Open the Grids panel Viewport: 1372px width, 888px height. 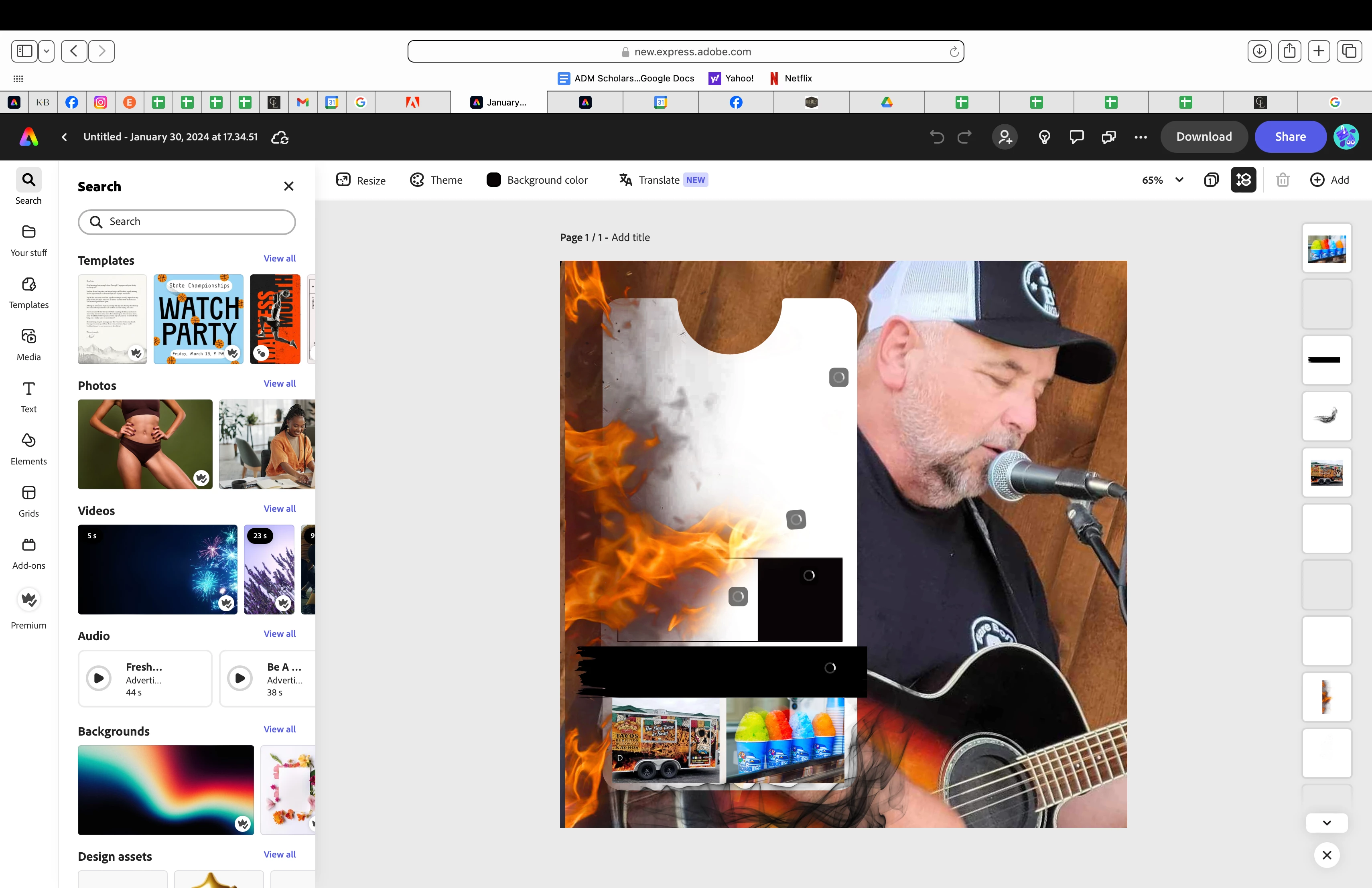pyautogui.click(x=28, y=501)
